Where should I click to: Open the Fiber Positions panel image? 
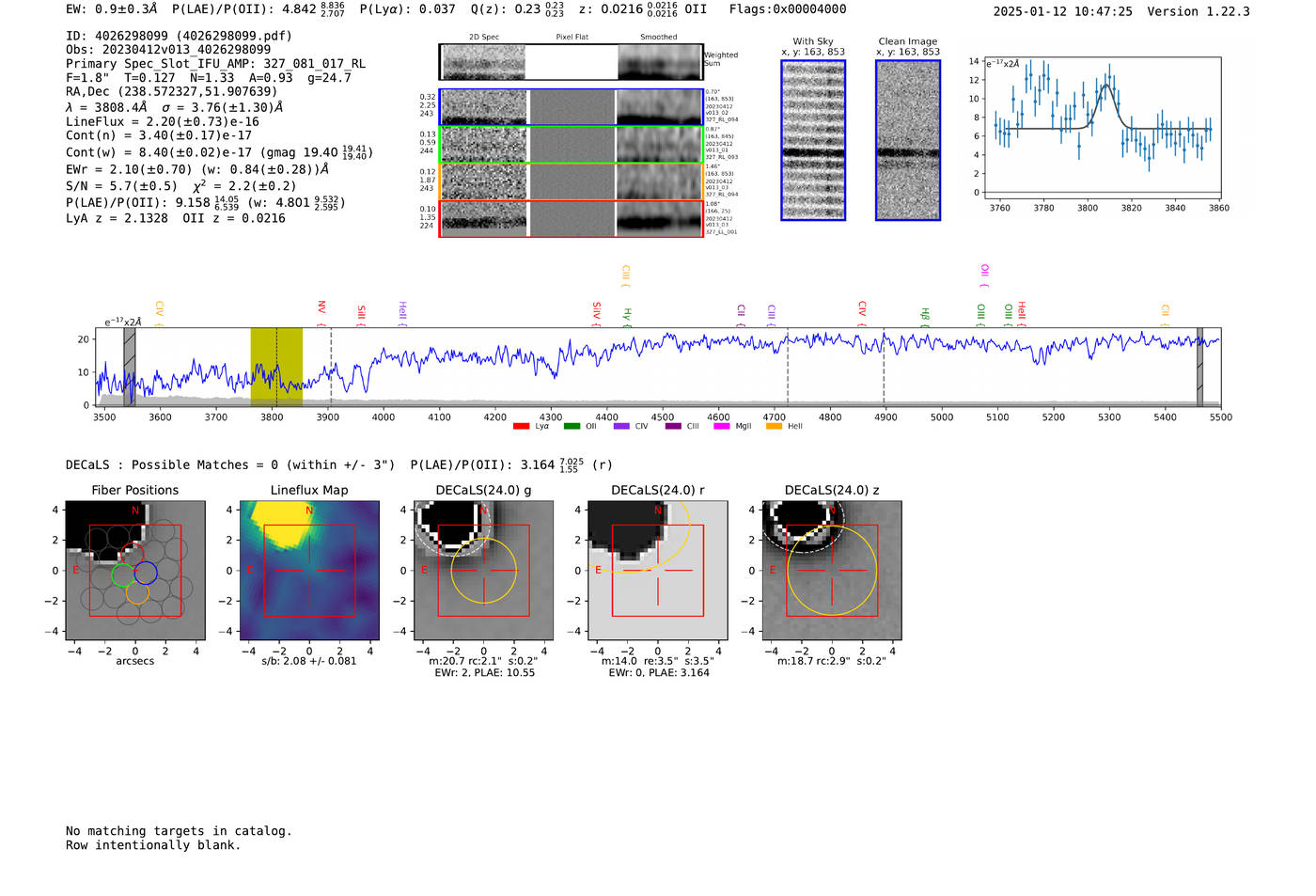tap(135, 571)
